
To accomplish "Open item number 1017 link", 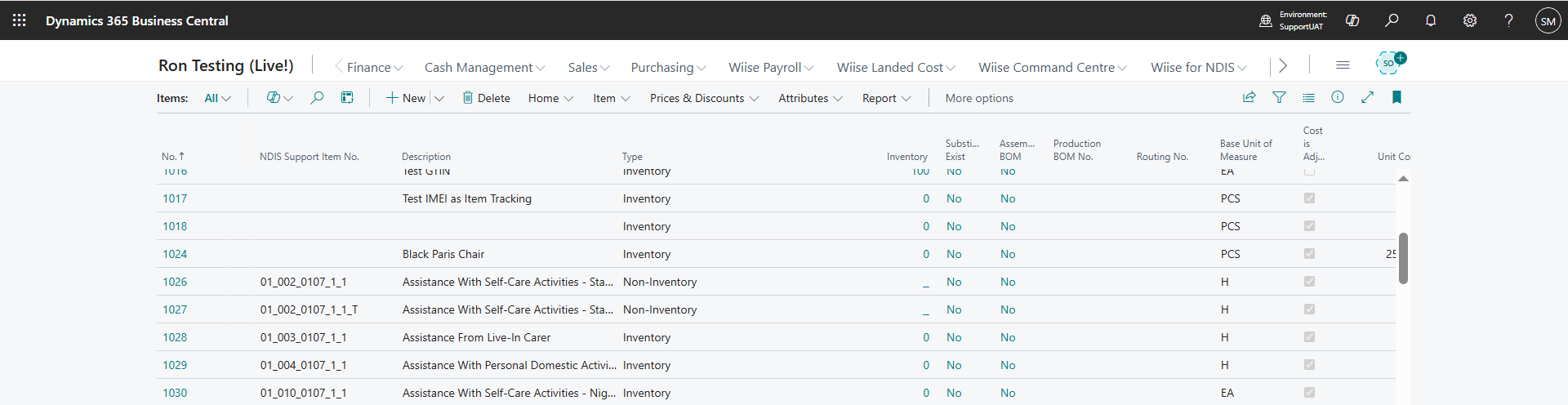I will (x=175, y=198).
